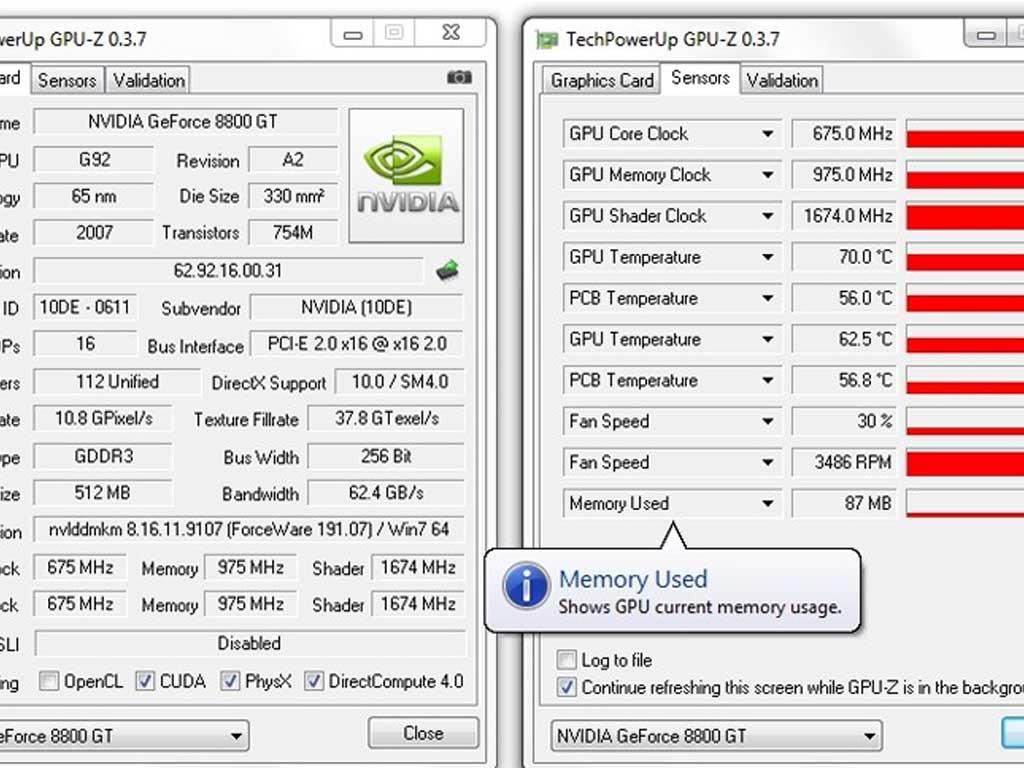Switch to the Graphics Card tab

pyautogui.click(x=602, y=81)
